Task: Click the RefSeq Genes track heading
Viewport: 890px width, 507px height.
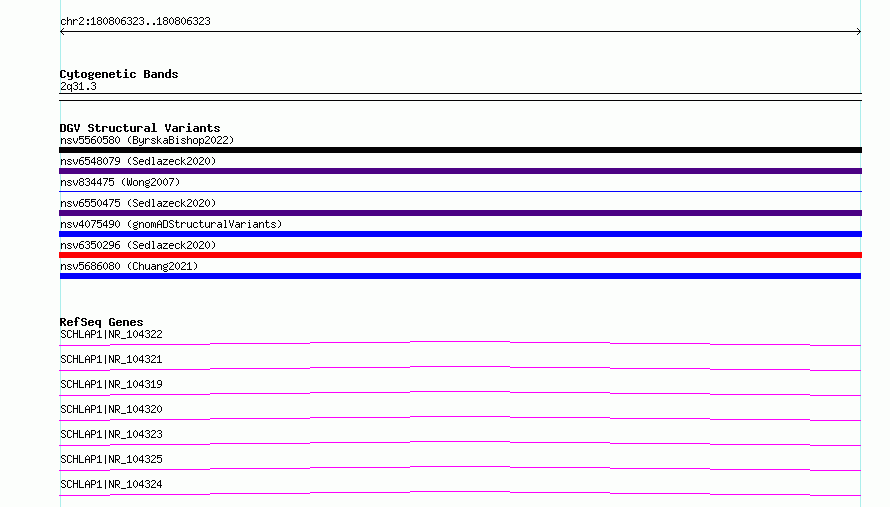Action: coord(101,322)
